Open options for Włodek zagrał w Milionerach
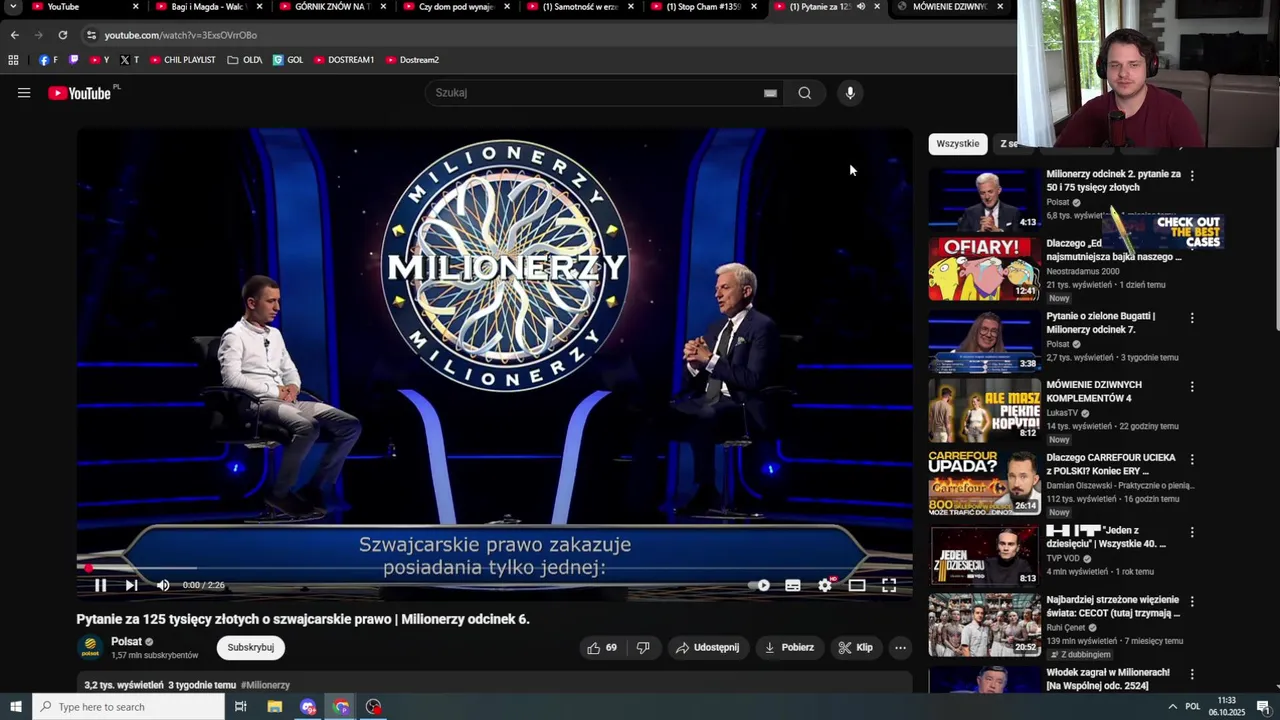The image size is (1280, 720). coord(1191,675)
